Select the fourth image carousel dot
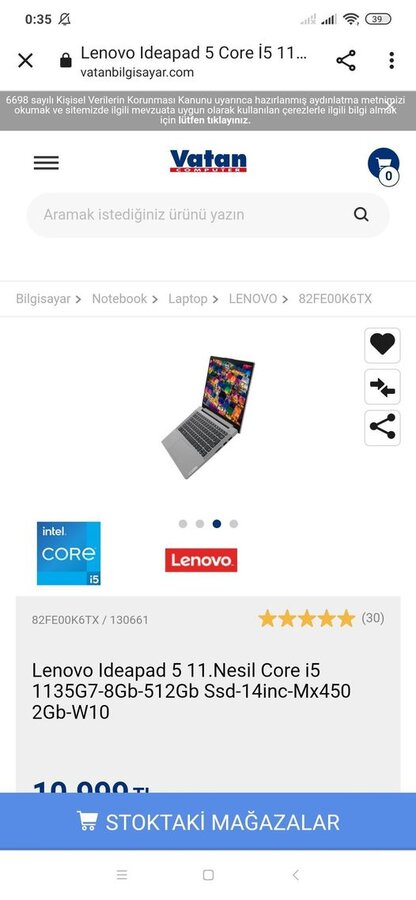 tap(234, 523)
